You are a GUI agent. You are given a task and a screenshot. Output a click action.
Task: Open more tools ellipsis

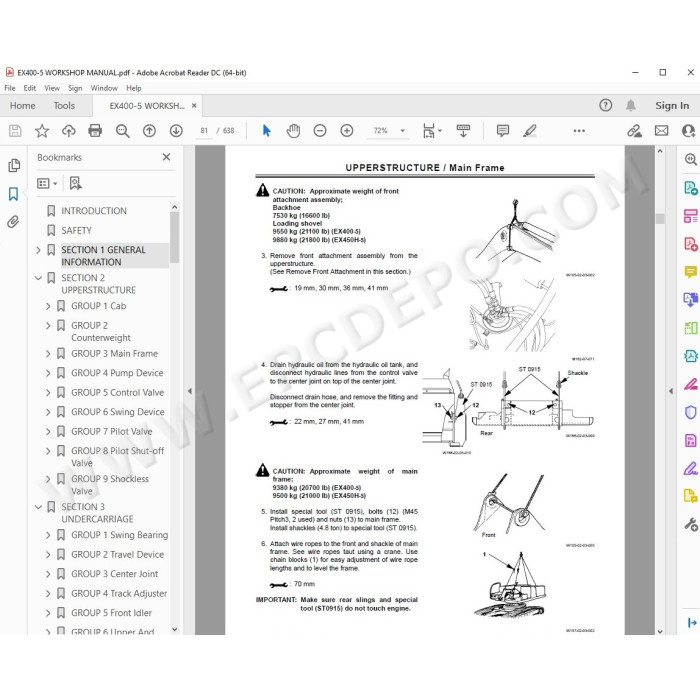(579, 131)
